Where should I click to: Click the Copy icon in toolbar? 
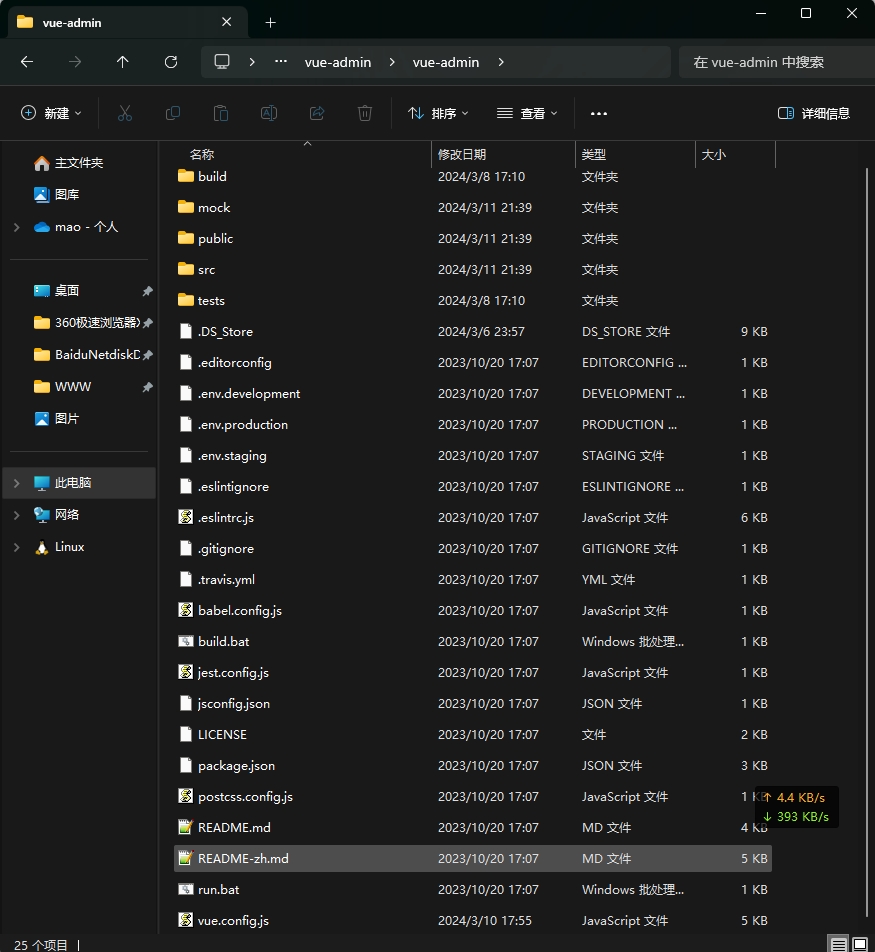coord(173,114)
